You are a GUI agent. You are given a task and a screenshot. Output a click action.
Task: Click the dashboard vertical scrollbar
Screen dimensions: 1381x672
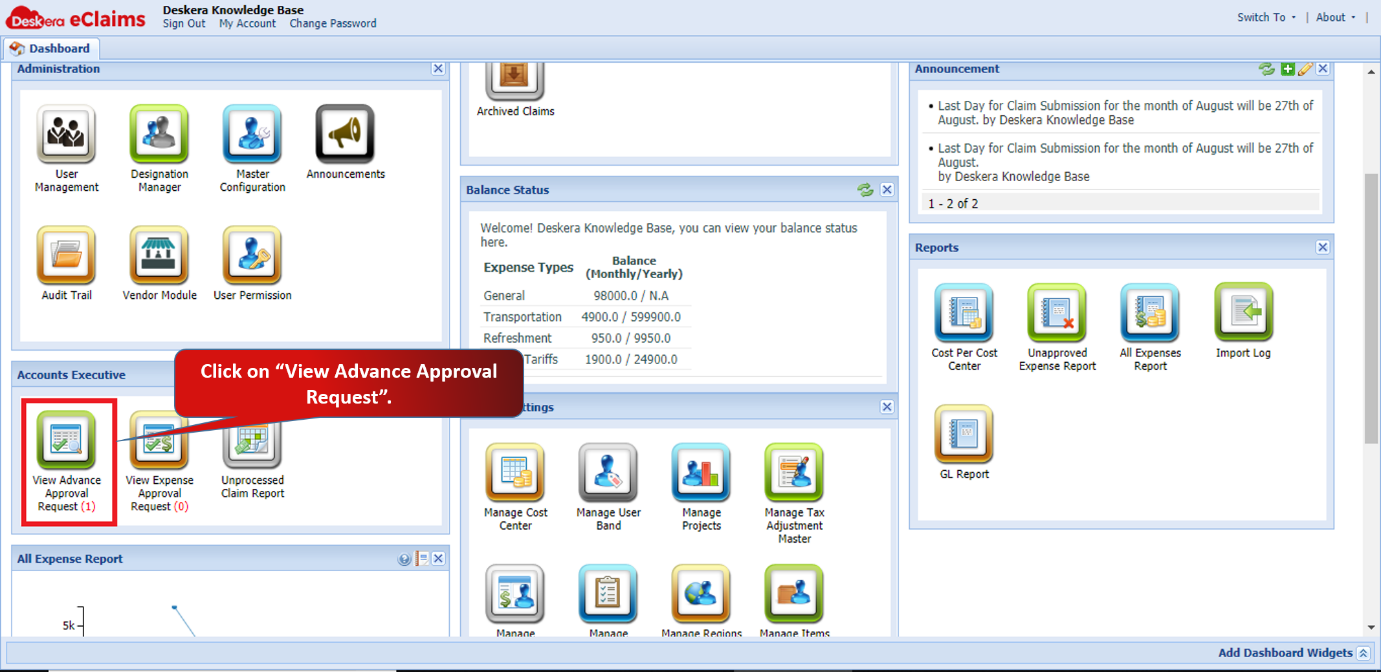click(x=1371, y=308)
